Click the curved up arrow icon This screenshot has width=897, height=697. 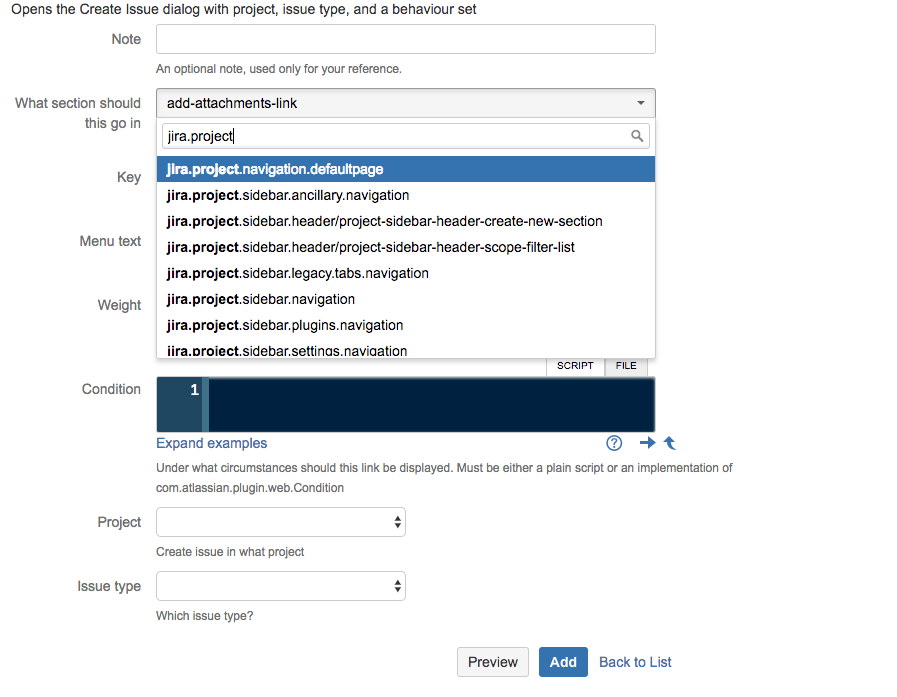tap(670, 443)
